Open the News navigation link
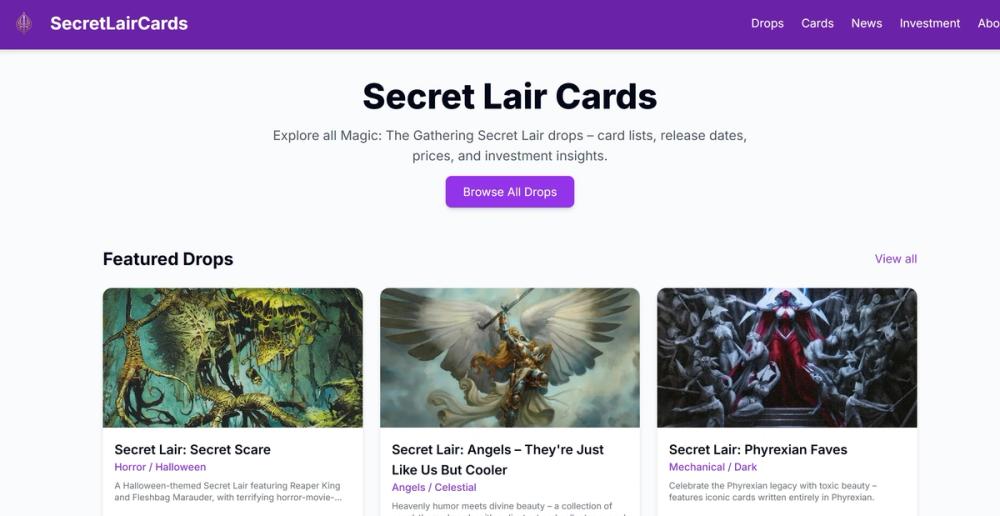 point(867,24)
